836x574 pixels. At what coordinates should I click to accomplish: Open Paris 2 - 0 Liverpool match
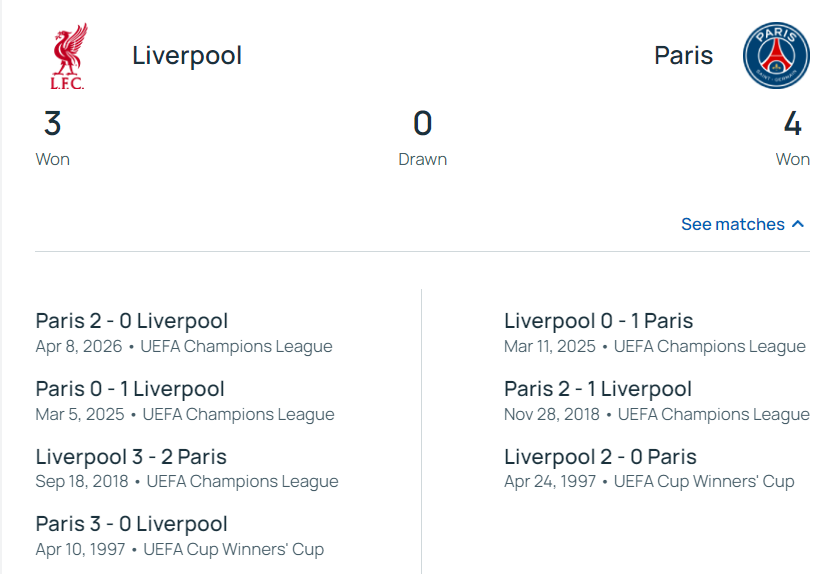(x=132, y=321)
